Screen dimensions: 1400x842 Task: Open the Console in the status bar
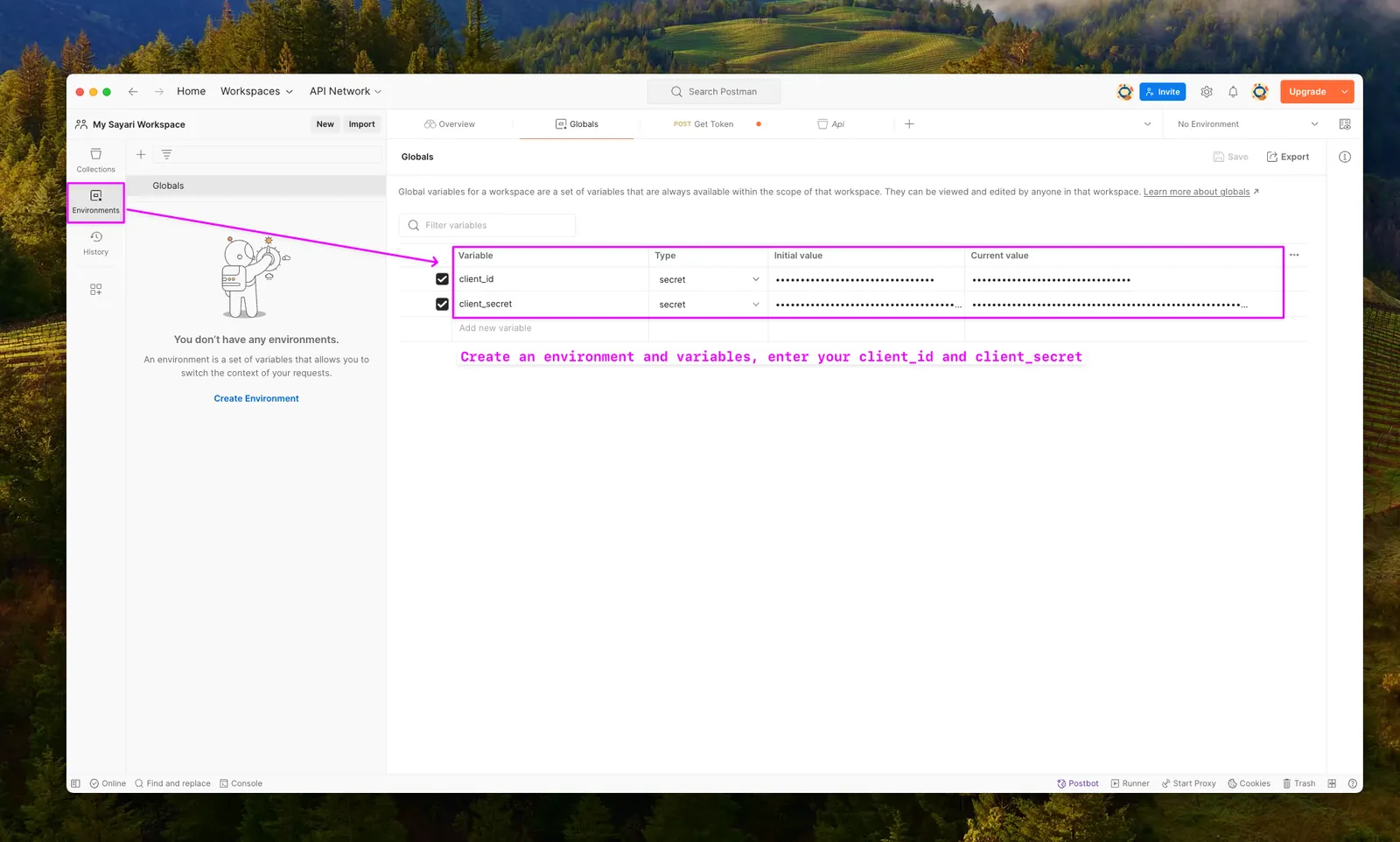click(x=241, y=783)
